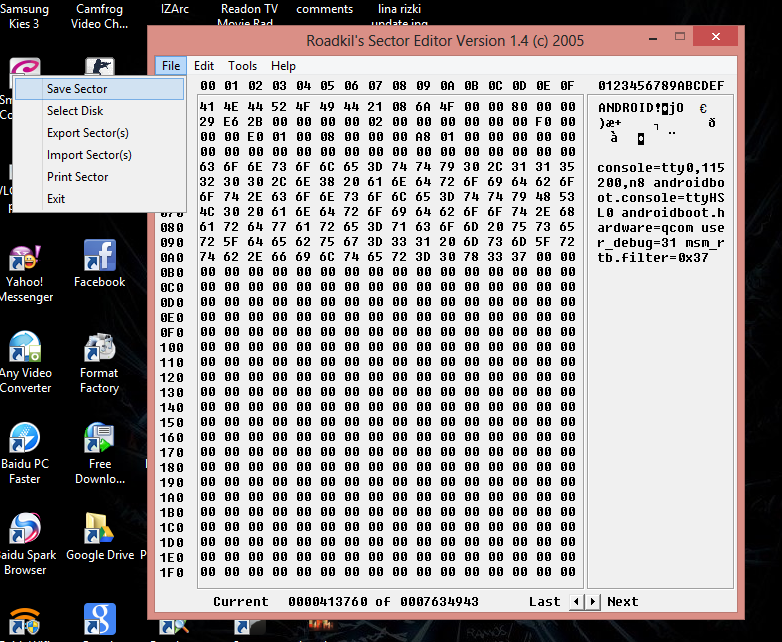Click the right arrow to go to Next sector

pyautogui.click(x=592, y=602)
